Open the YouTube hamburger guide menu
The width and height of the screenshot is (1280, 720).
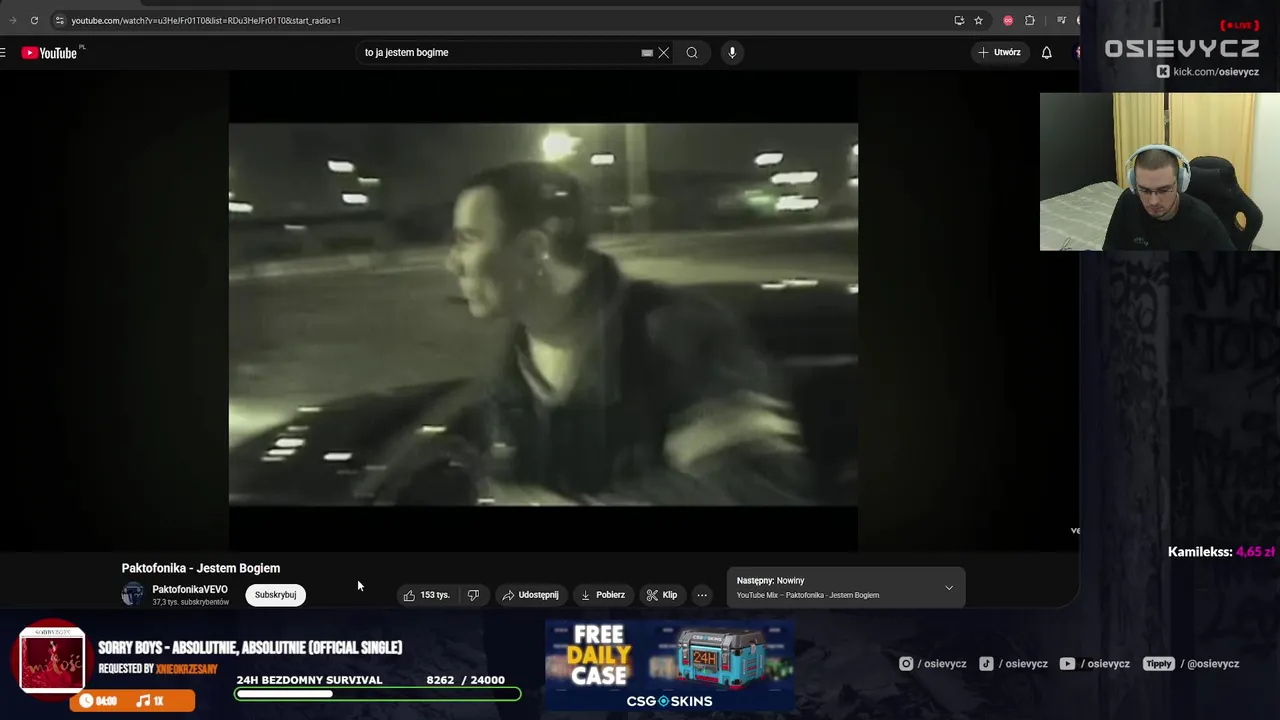point(3,53)
